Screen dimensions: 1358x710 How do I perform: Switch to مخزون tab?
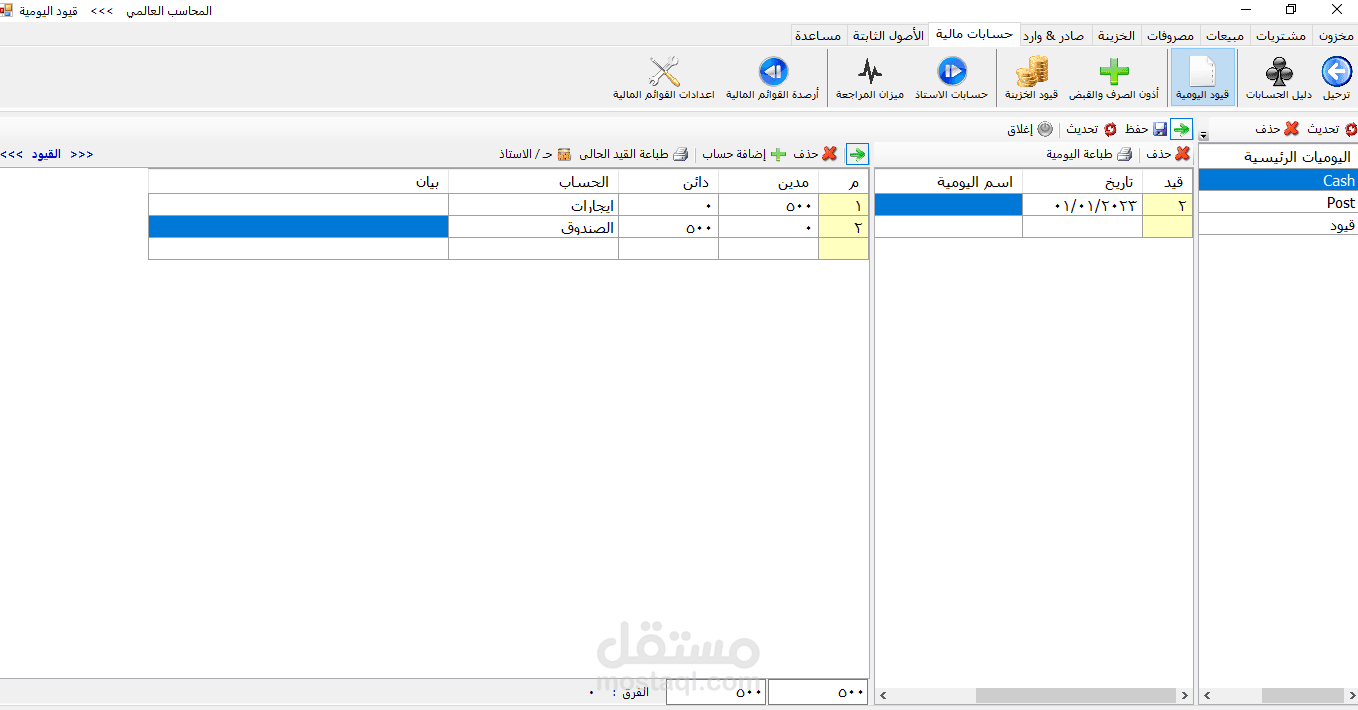pyautogui.click(x=1335, y=36)
